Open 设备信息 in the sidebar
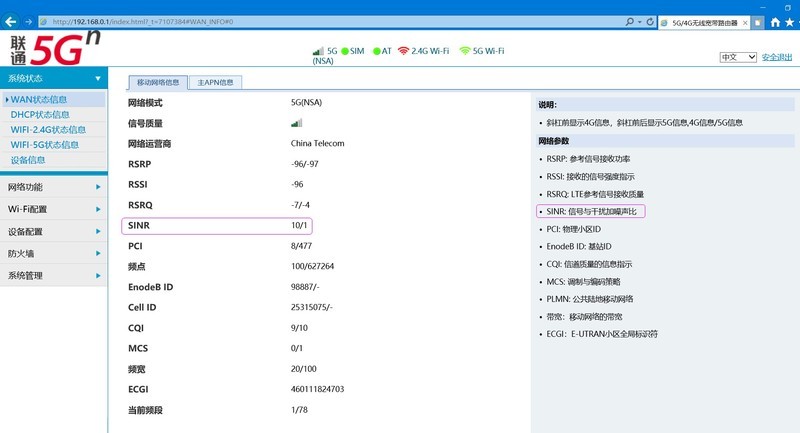 tap(28, 160)
